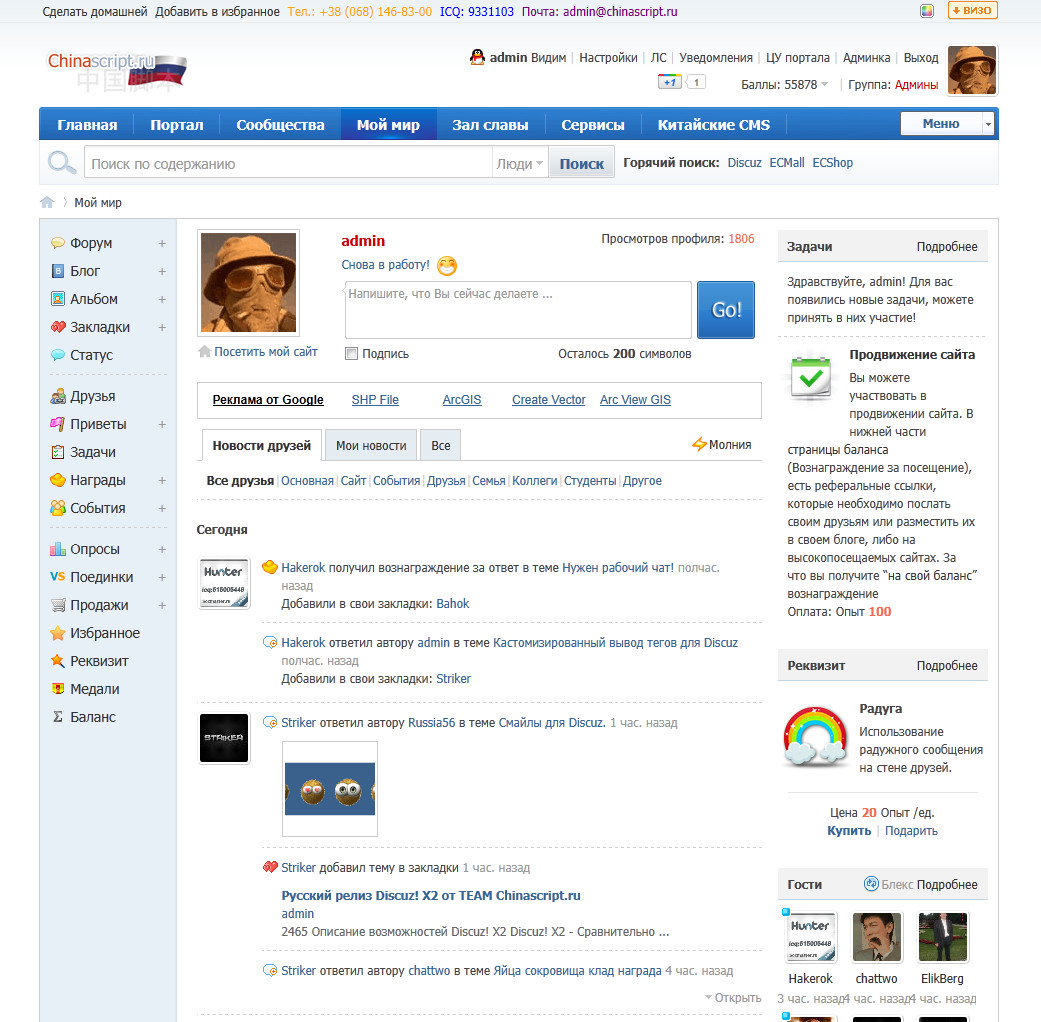Open the Настройки link in header
Screen dimensions: 1041x1022
tap(608, 58)
